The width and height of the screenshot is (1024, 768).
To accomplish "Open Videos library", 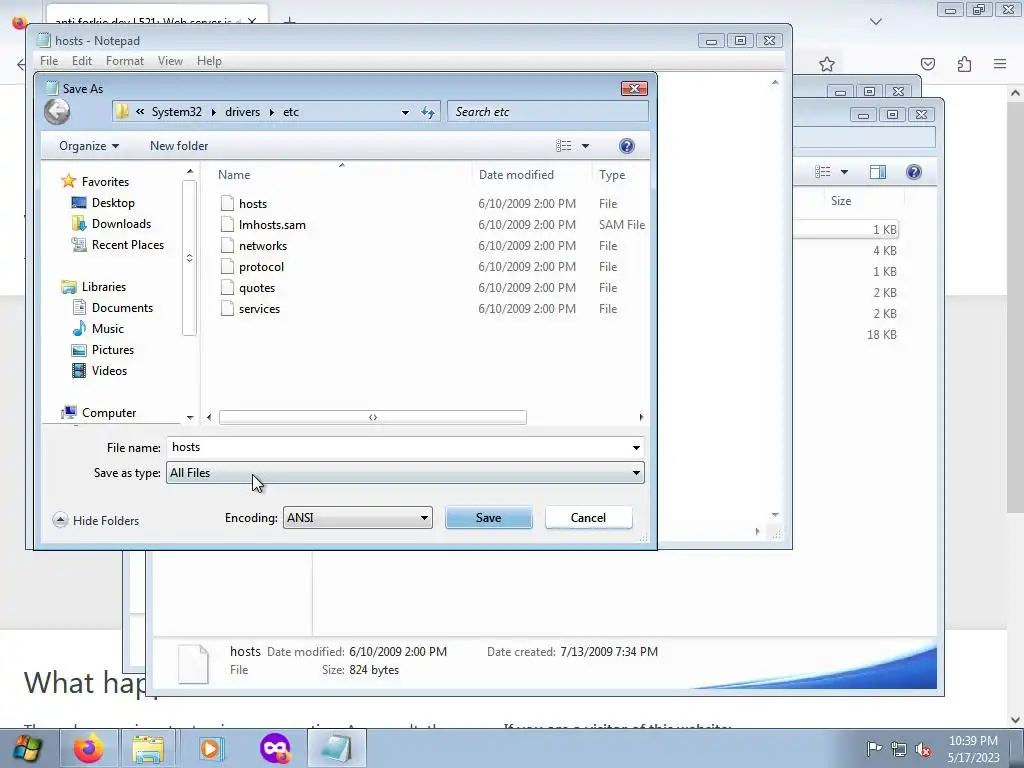I will [x=108, y=370].
